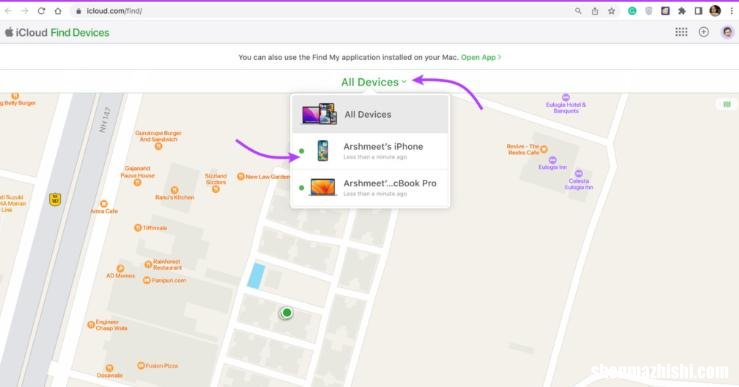Click the Tiffinwala map marker
Screen dimensions: 739x387
138,228
